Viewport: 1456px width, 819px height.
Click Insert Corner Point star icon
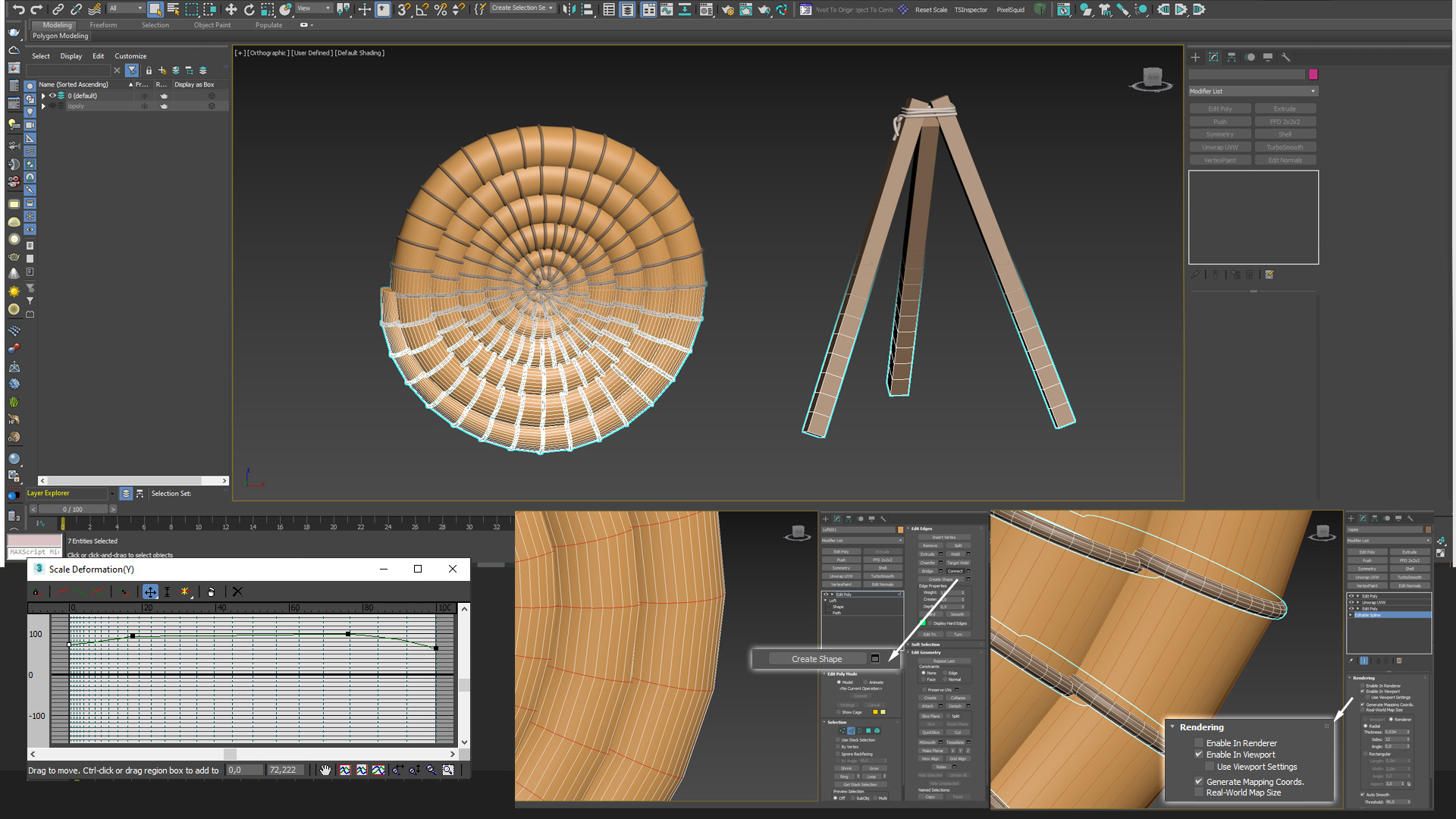pyautogui.click(x=184, y=591)
